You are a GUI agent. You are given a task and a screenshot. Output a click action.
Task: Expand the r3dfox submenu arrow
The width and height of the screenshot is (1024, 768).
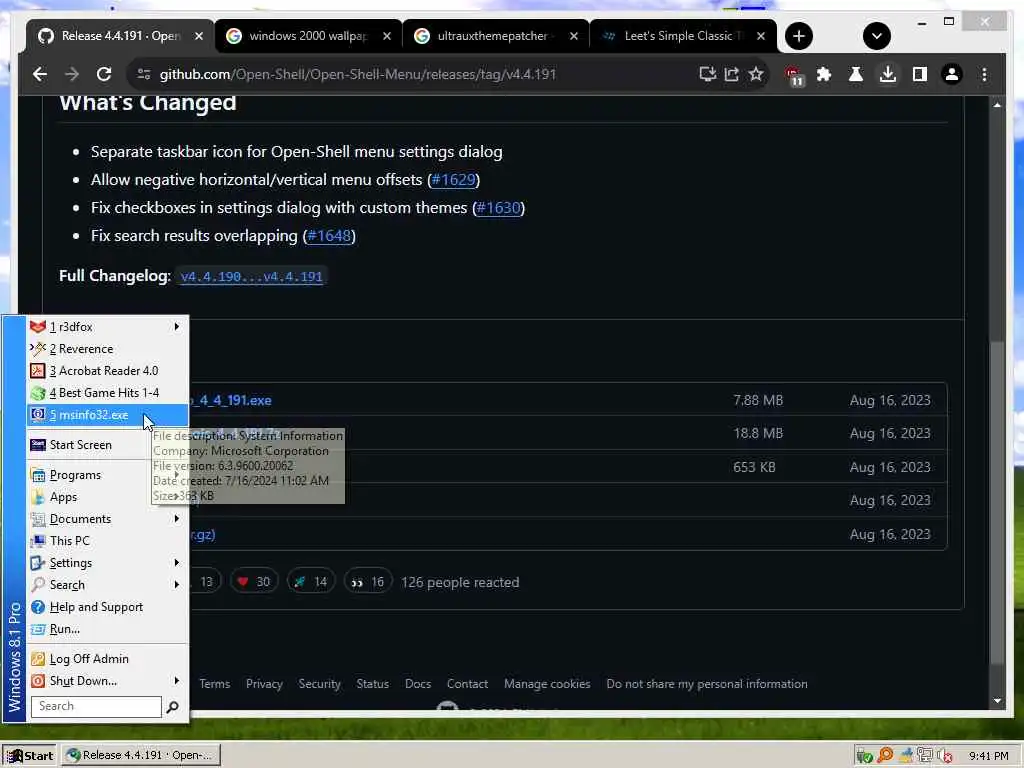click(x=176, y=327)
